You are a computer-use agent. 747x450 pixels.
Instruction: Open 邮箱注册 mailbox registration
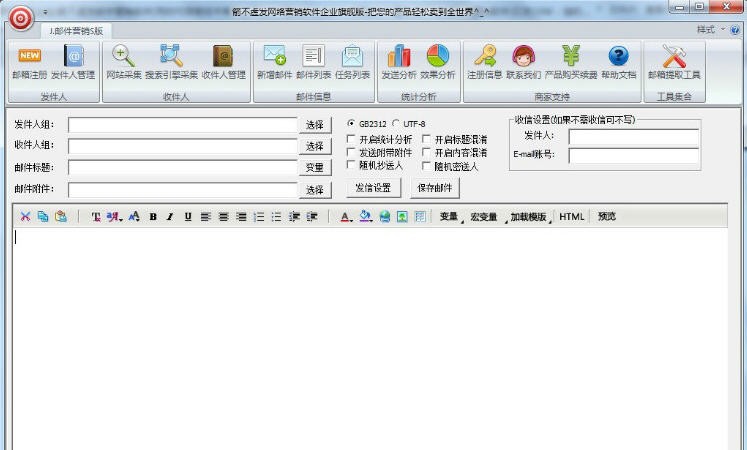point(30,62)
